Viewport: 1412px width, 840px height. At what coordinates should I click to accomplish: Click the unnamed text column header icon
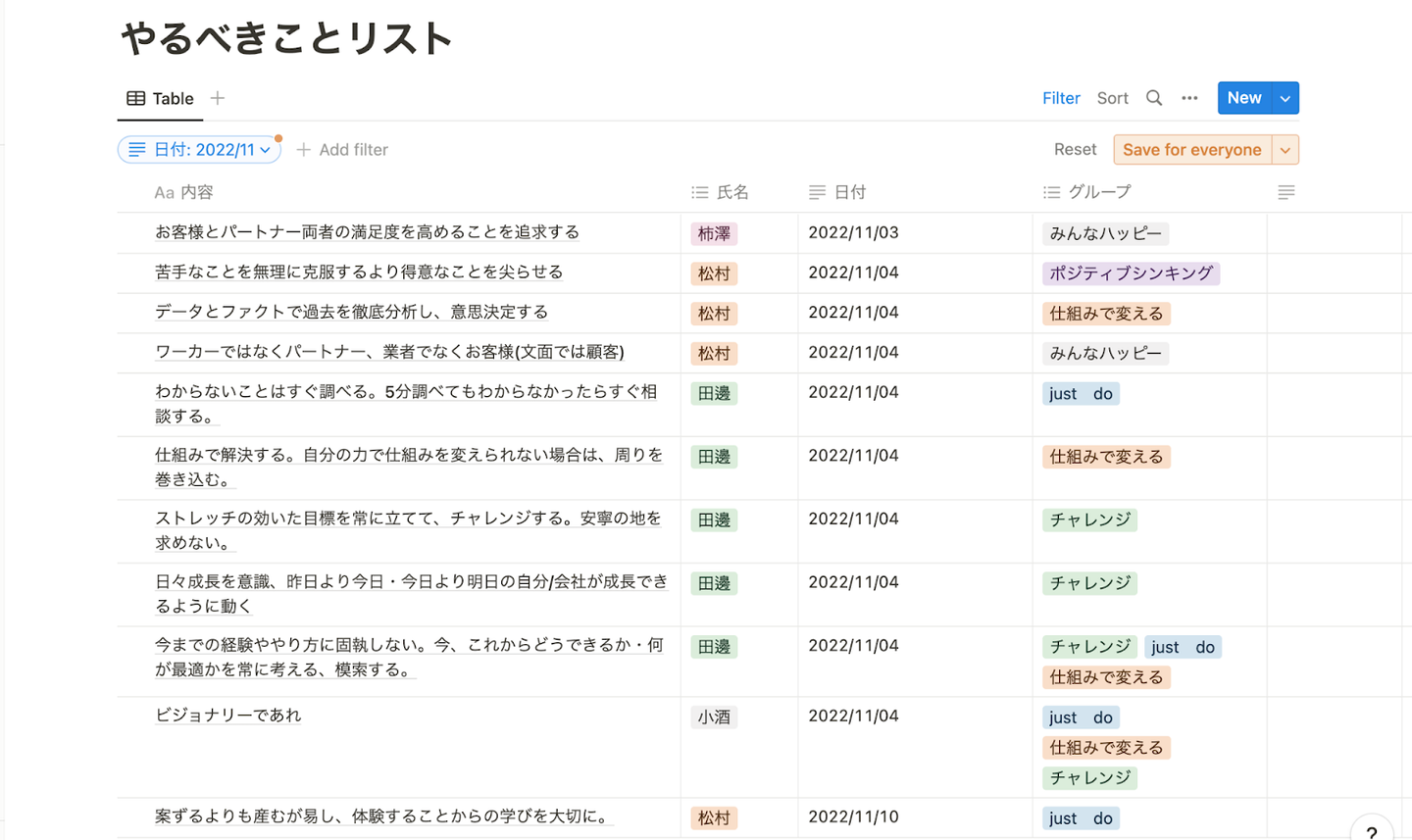[1286, 193]
